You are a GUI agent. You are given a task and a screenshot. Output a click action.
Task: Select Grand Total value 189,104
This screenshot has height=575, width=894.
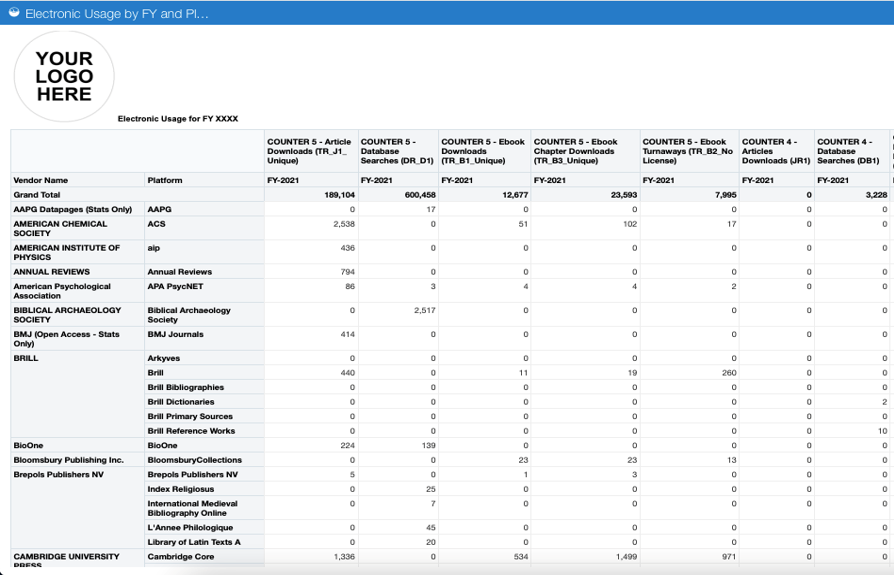pyautogui.click(x=339, y=195)
